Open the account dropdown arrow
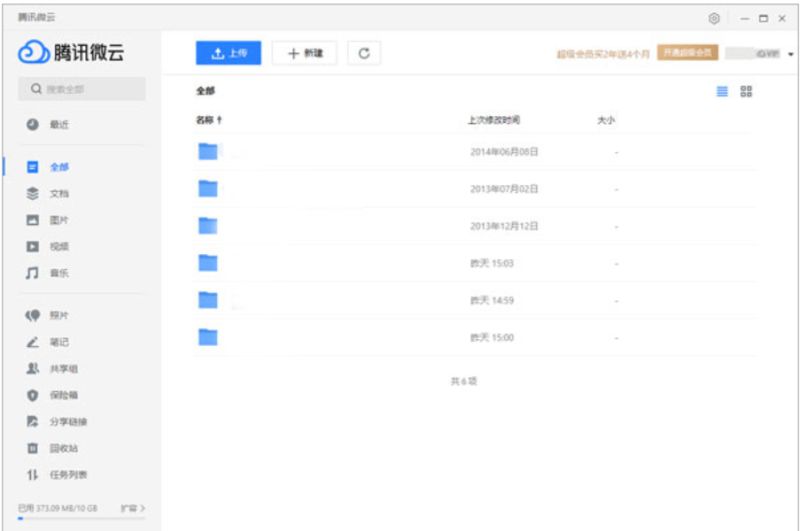Screen dimensions: 800x531 (791, 54)
